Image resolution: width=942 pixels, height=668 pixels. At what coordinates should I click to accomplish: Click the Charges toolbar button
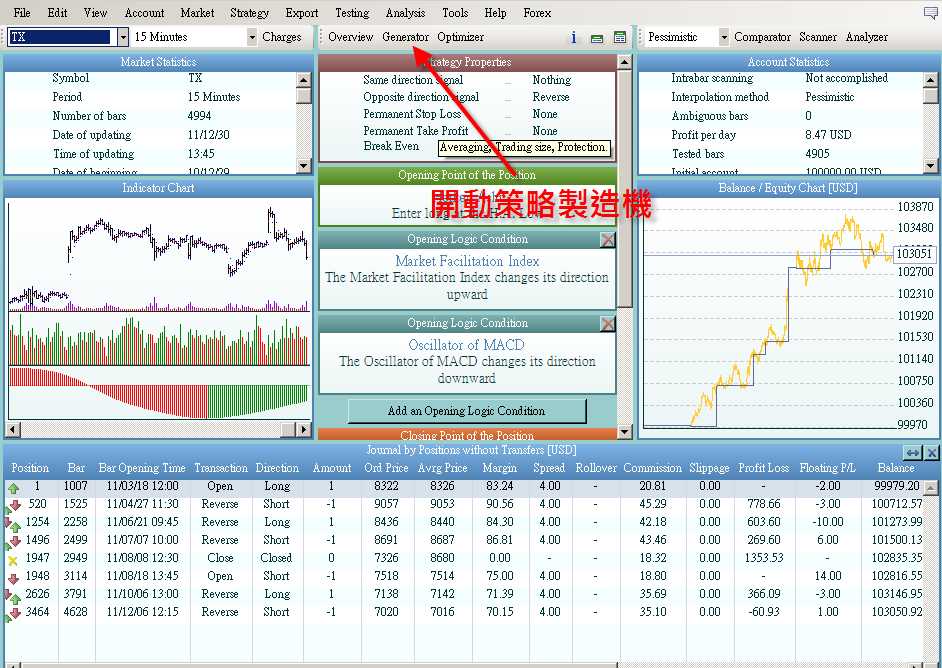[282, 37]
